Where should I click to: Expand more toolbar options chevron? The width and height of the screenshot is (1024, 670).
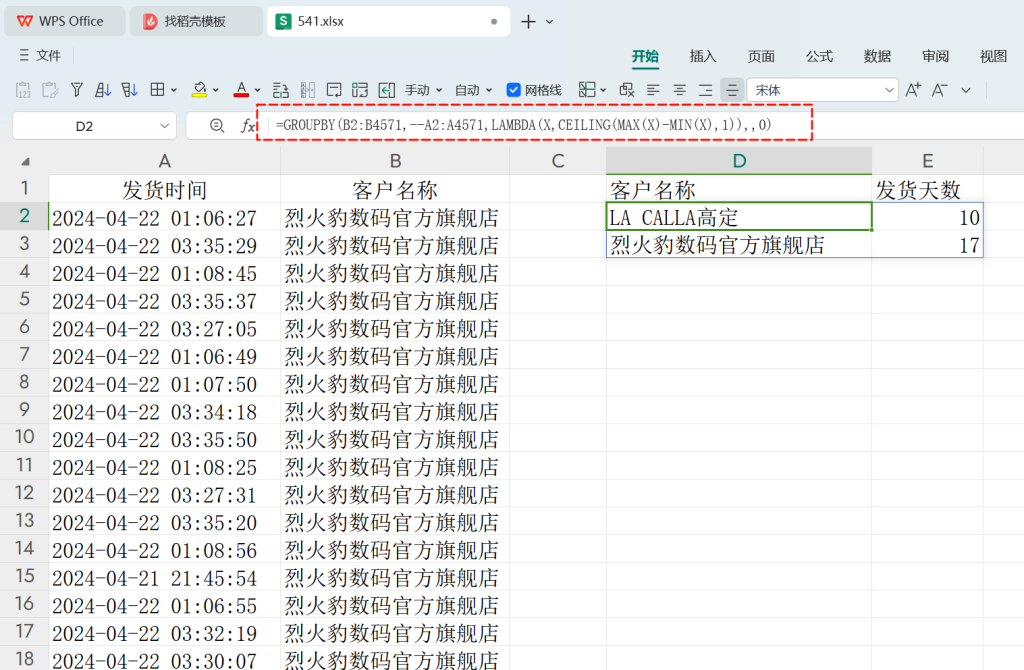pos(966,90)
